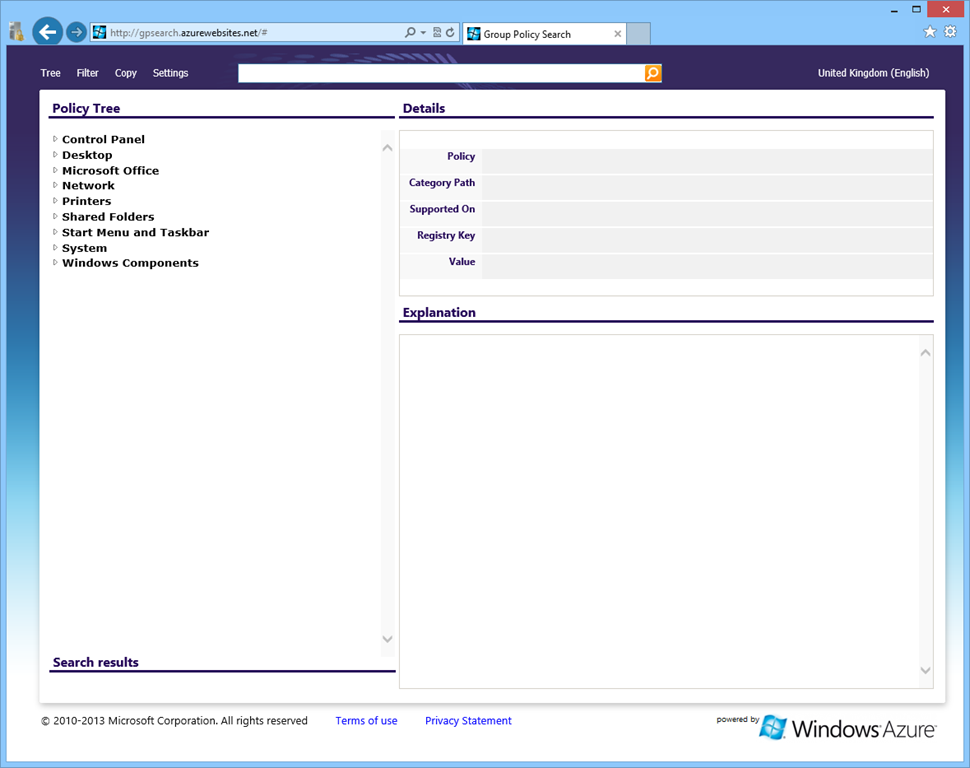This screenshot has height=768, width=970.
Task: Refresh the page using the reload icon
Action: tap(450, 33)
